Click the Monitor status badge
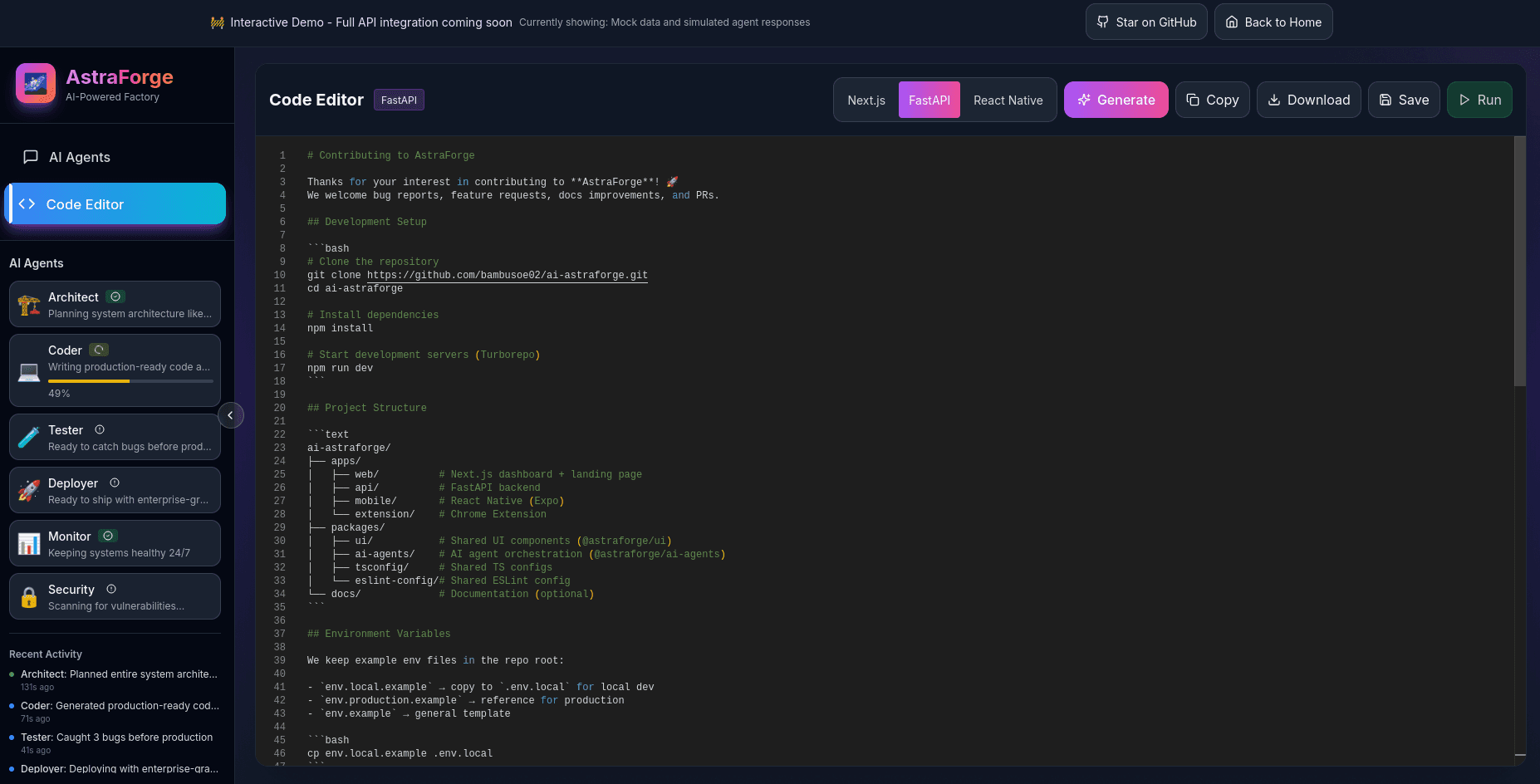Image resolution: width=1540 pixels, height=784 pixels. click(x=108, y=536)
